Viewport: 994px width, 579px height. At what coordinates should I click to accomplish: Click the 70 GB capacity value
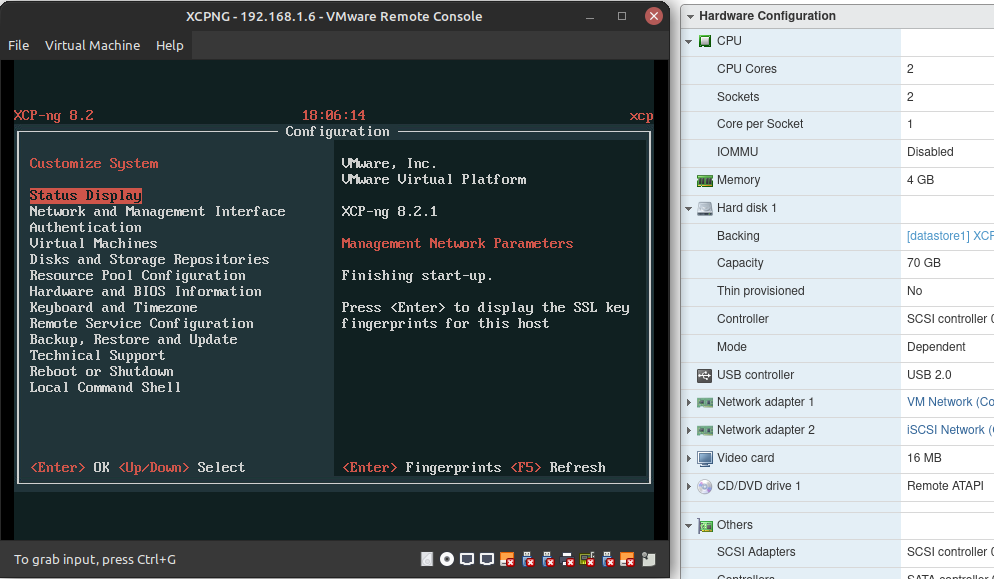924,263
